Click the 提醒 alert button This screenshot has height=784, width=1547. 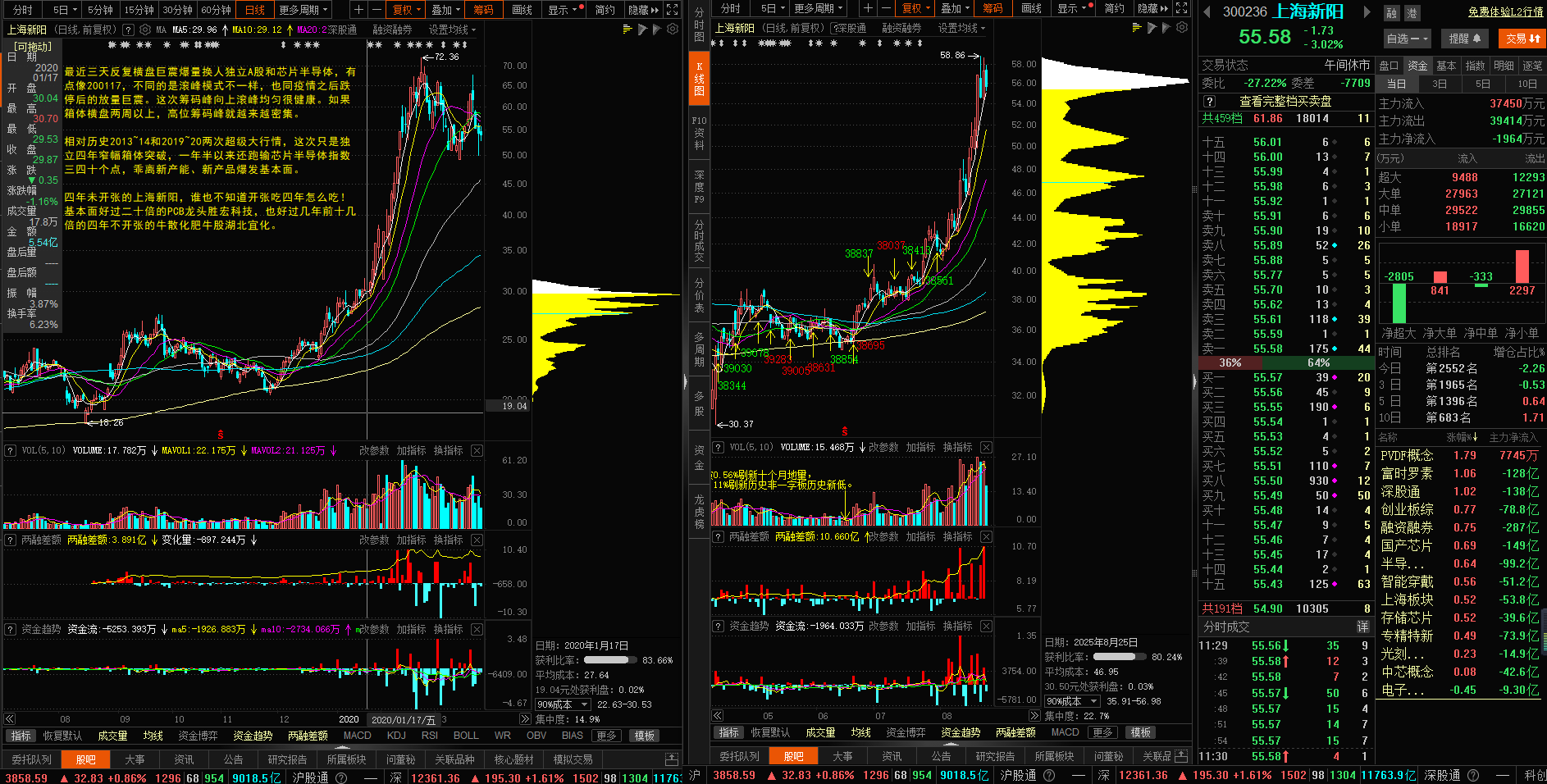pyautogui.click(x=1464, y=39)
